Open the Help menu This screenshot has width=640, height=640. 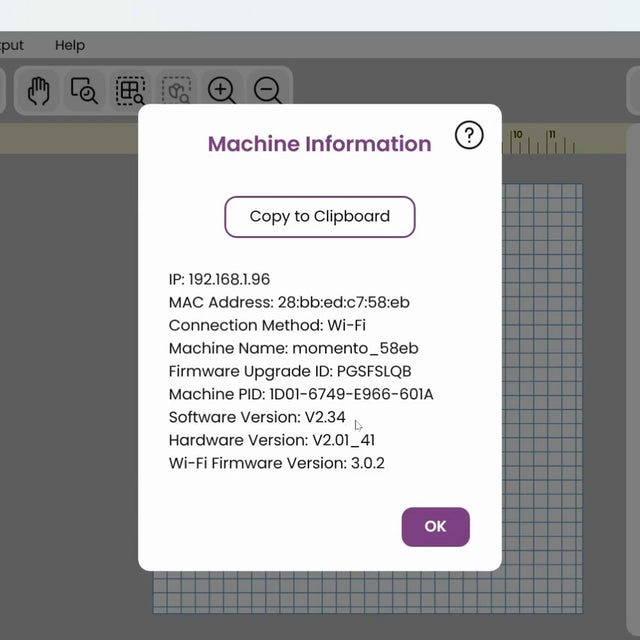[x=70, y=45]
